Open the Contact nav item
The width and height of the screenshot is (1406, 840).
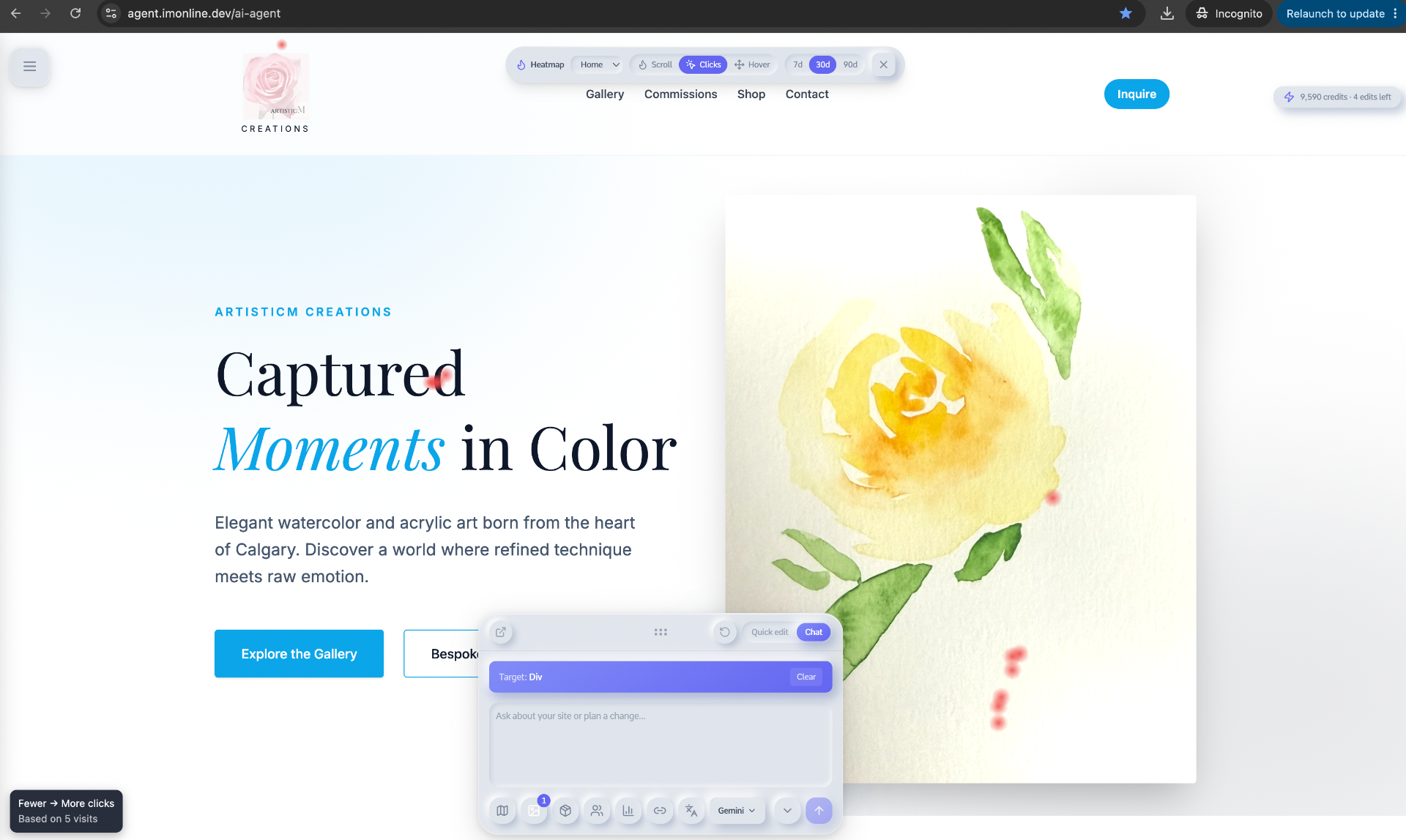pyautogui.click(x=807, y=94)
